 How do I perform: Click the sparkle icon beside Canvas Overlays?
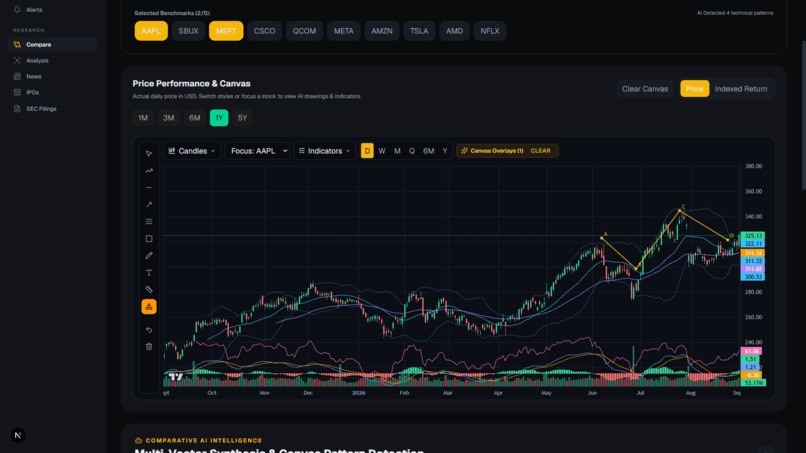464,151
